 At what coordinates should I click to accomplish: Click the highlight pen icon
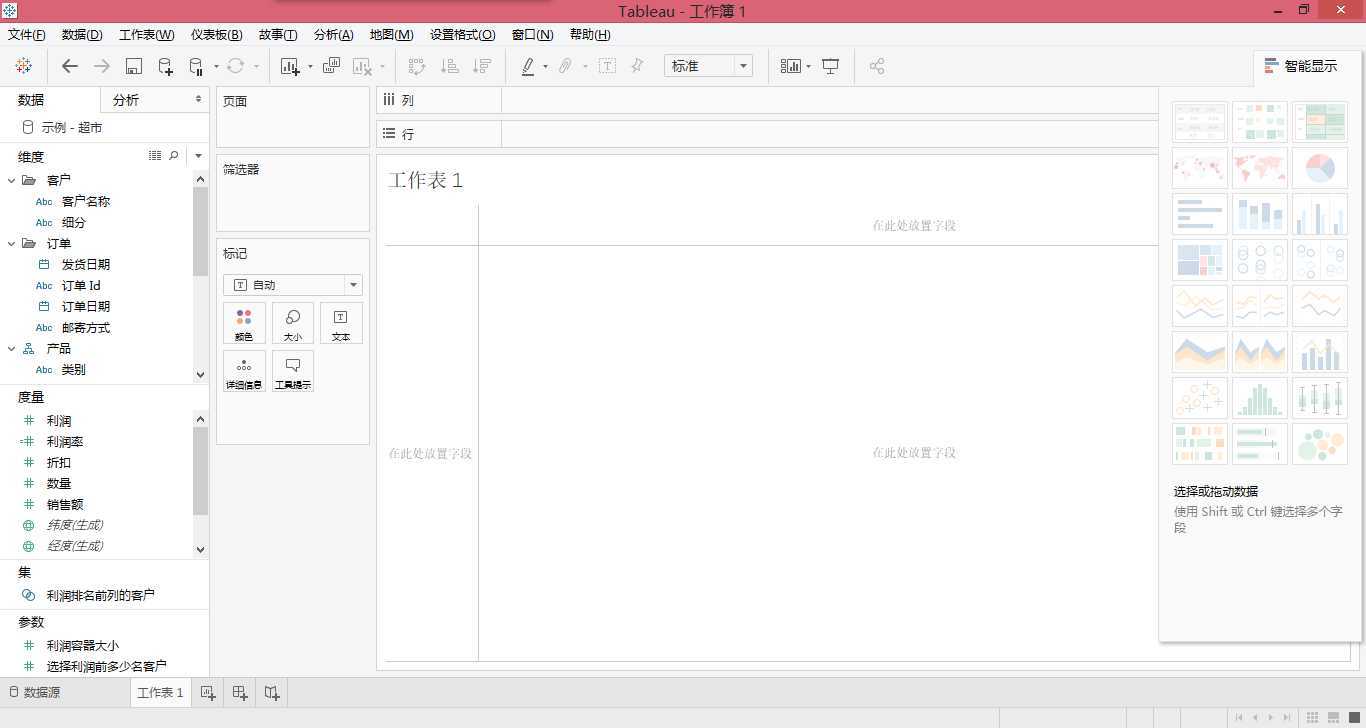tap(528, 66)
